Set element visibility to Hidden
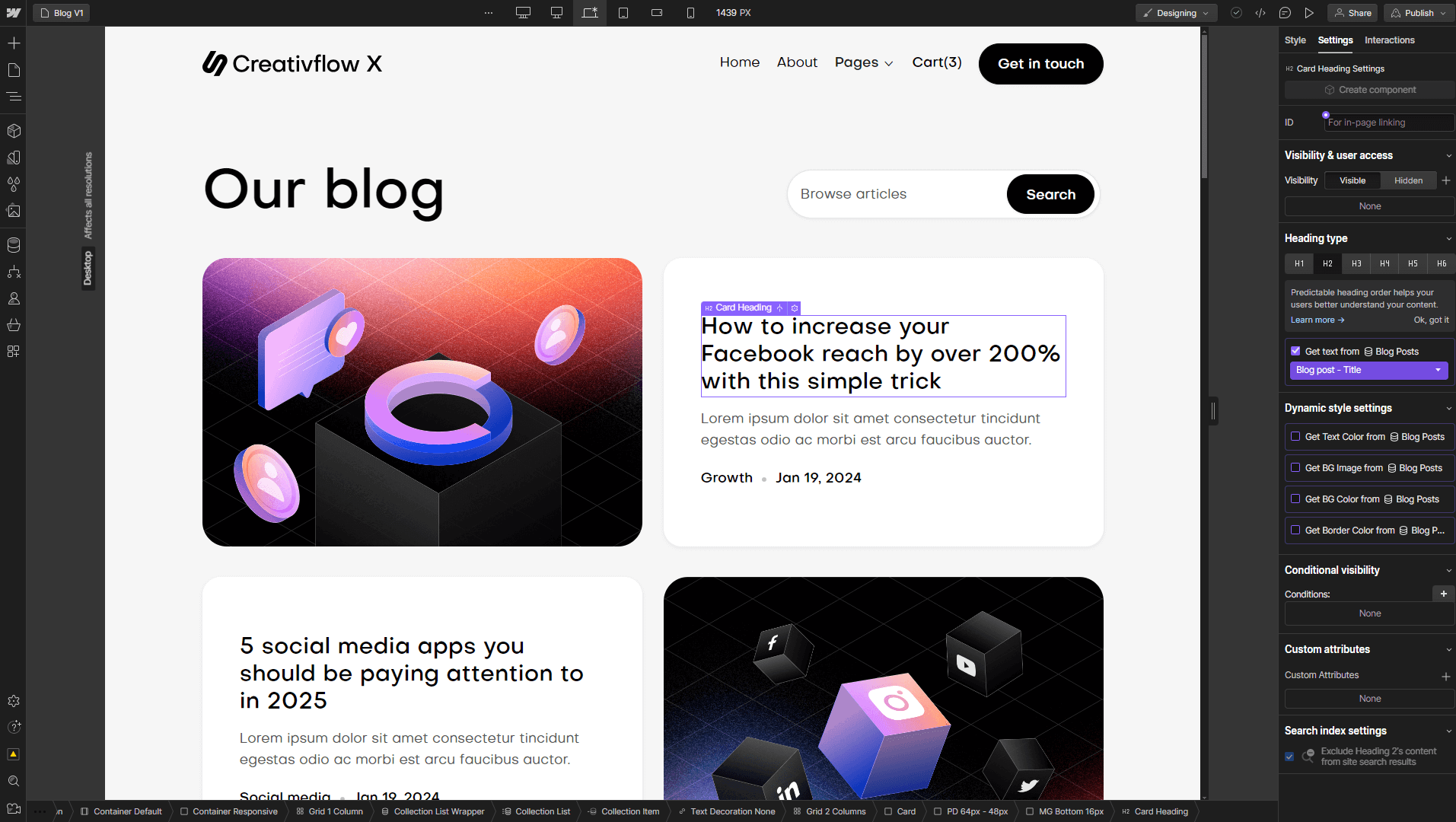The width and height of the screenshot is (1456, 822). coord(1408,180)
